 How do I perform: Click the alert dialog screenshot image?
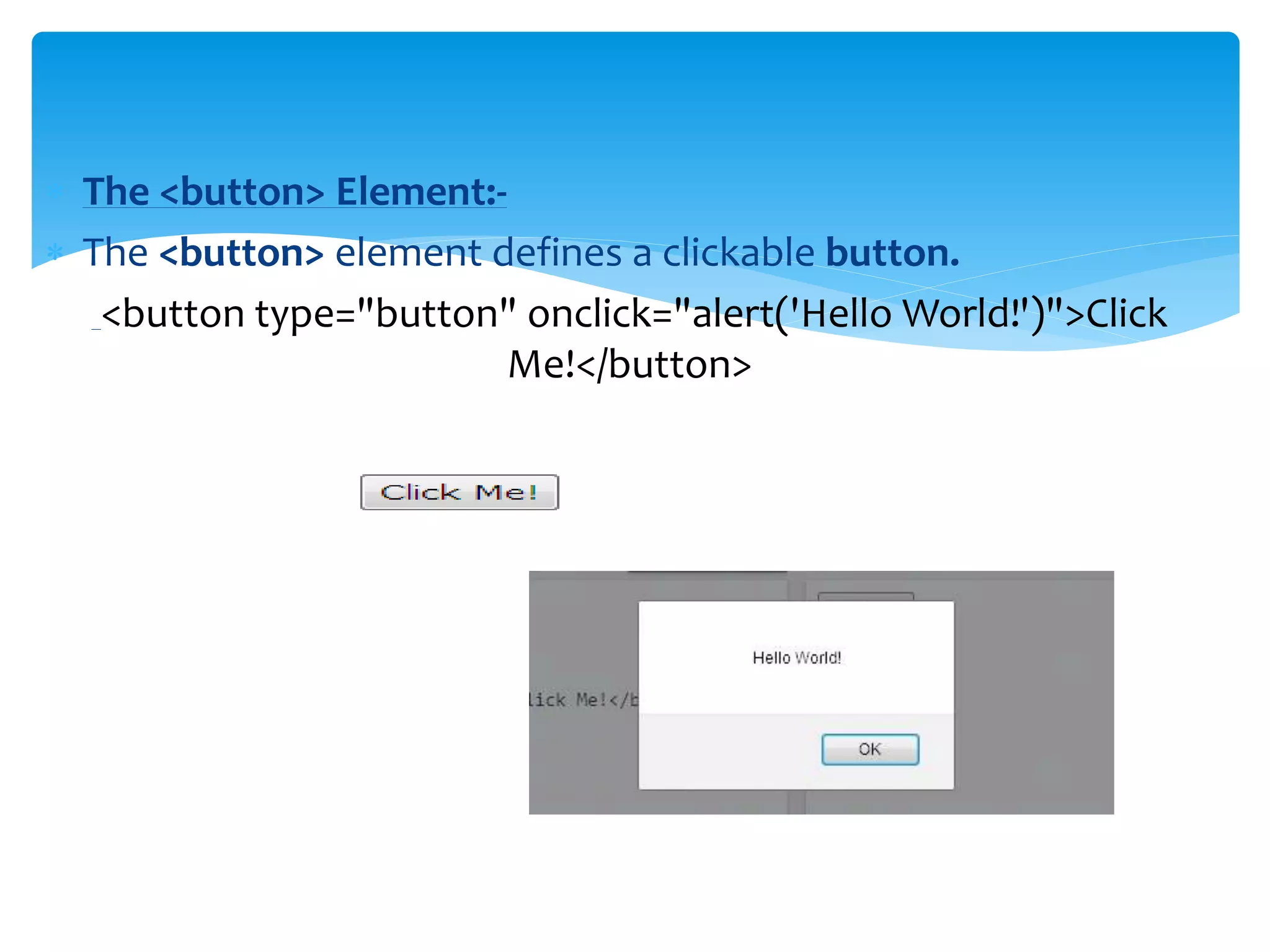coord(821,692)
